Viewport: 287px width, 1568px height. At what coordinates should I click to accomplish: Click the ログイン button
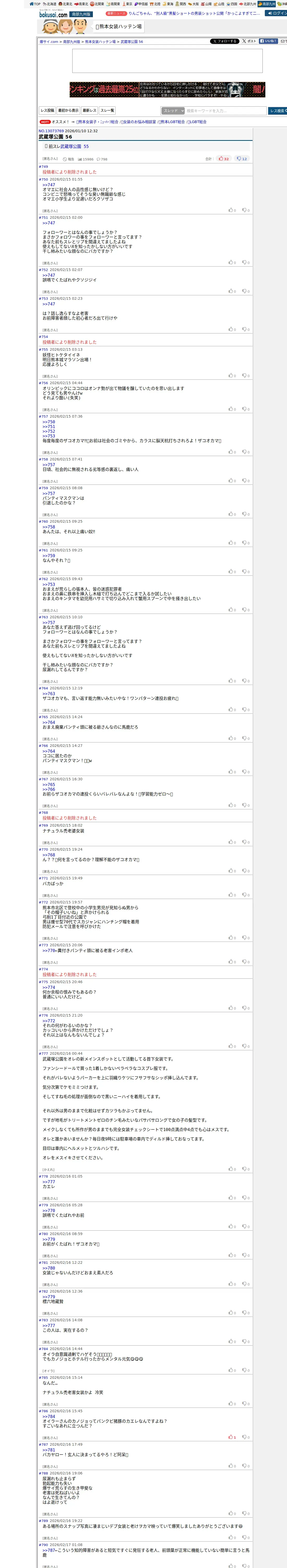tap(277, 13)
